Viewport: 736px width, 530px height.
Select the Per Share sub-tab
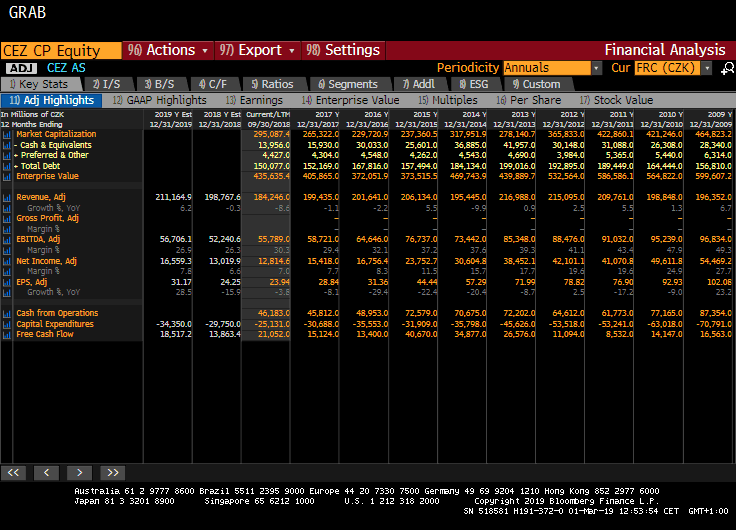point(529,100)
